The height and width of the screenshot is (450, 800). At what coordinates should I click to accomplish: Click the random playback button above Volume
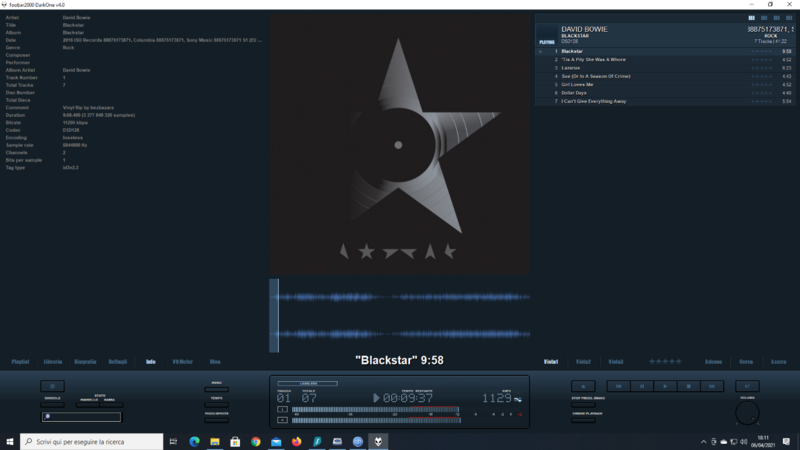(747, 386)
